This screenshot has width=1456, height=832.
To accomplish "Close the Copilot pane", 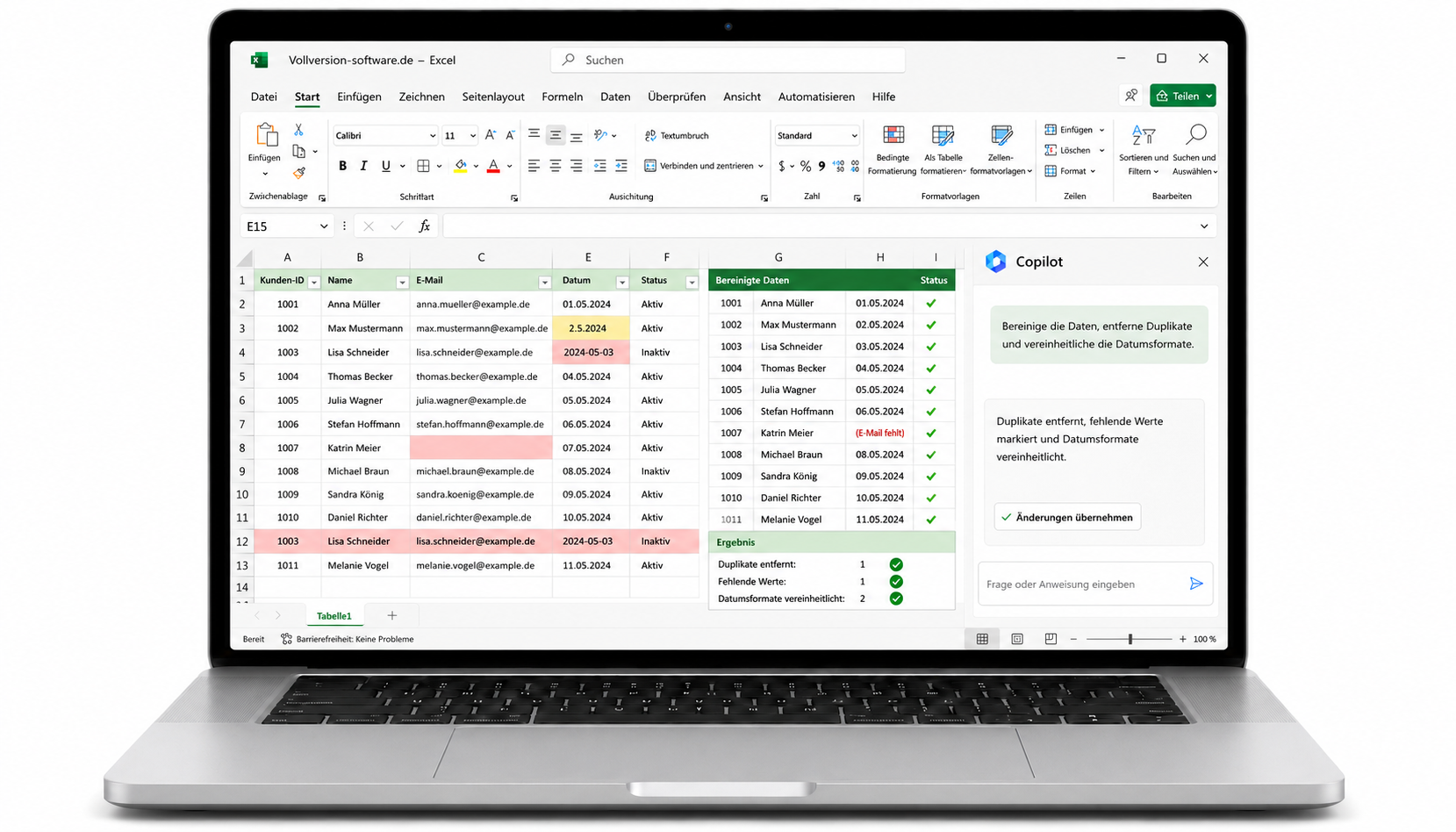I will point(1203,262).
